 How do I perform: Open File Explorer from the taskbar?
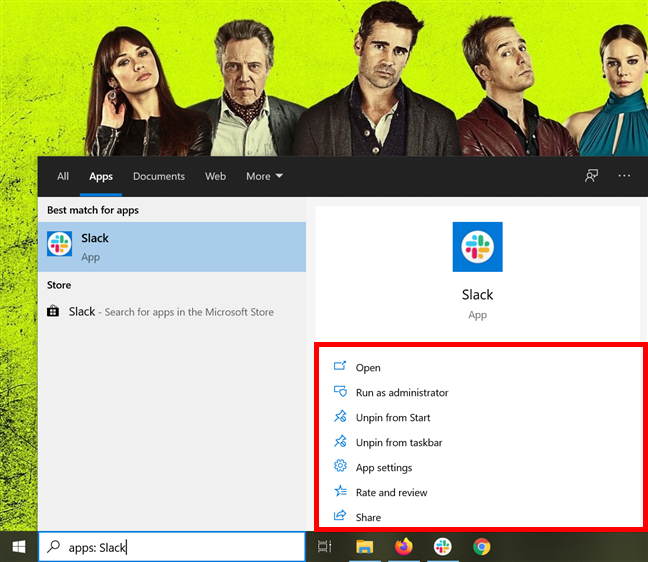(x=364, y=547)
